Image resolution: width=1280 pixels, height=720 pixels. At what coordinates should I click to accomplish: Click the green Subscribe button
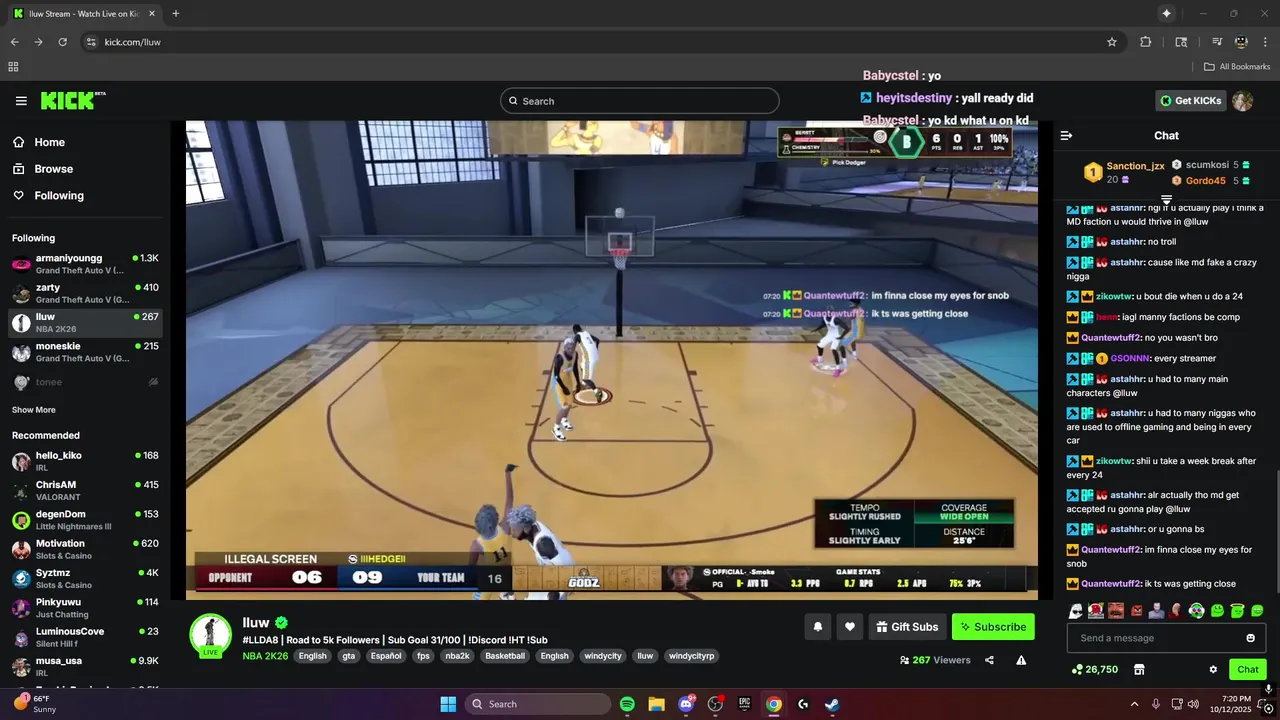coord(993,627)
